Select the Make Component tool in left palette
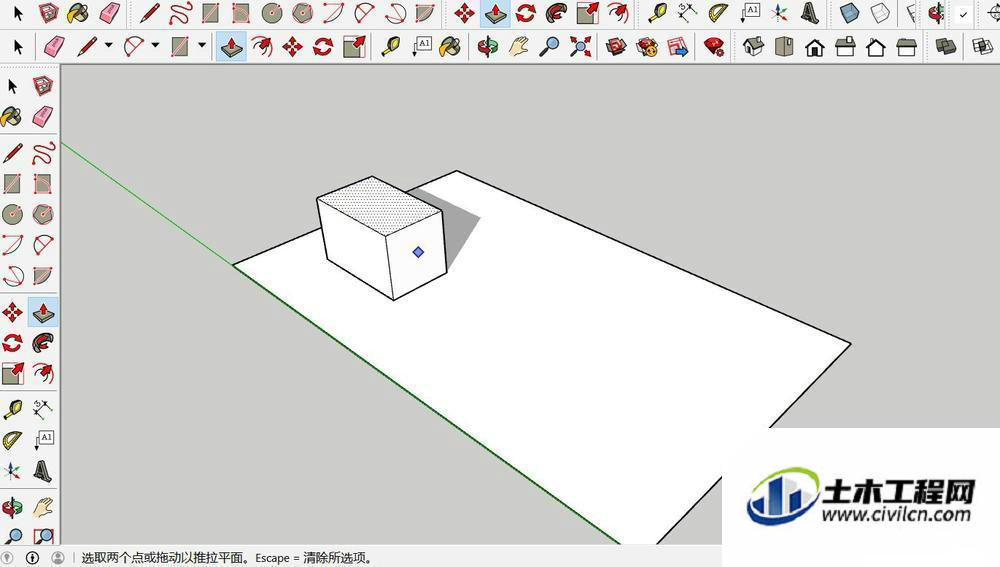 (43, 86)
